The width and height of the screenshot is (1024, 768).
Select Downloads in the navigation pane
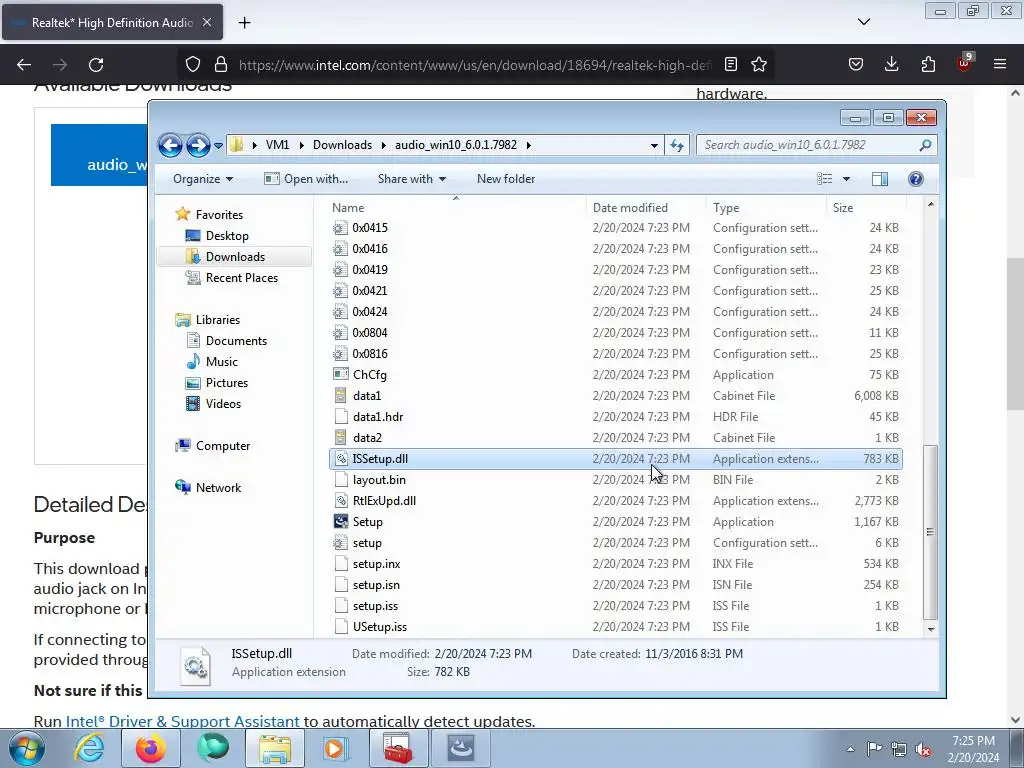click(235, 257)
